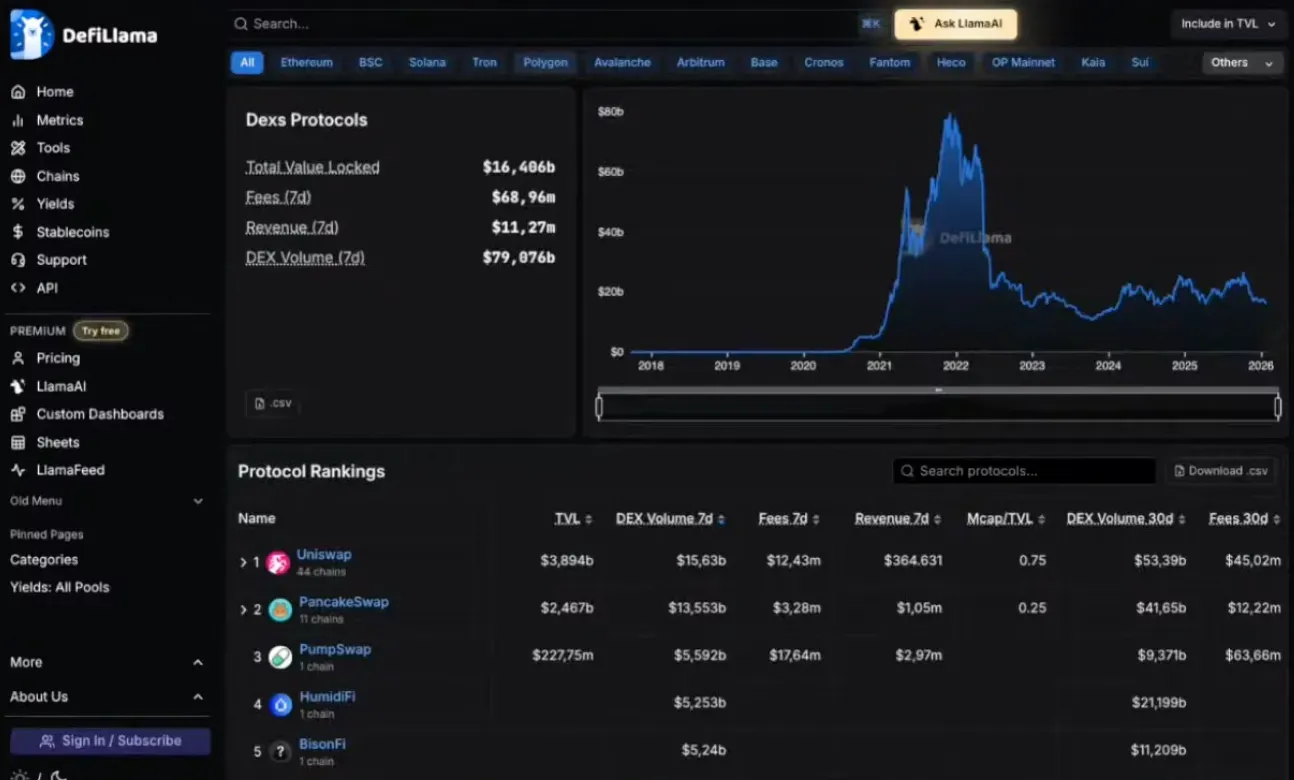Open the Others chains dropdown

point(1242,63)
